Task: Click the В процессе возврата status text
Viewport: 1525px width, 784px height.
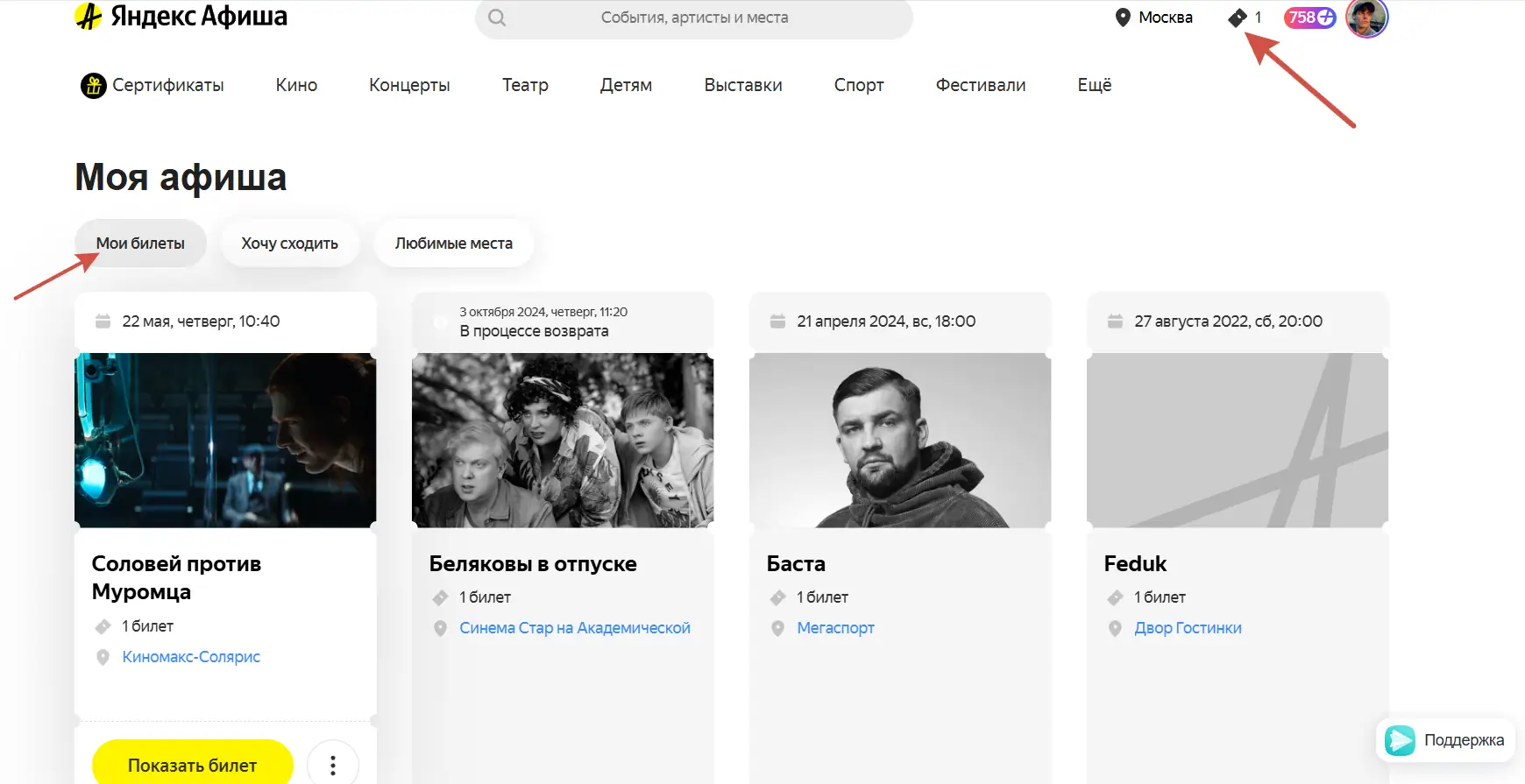Action: click(534, 331)
